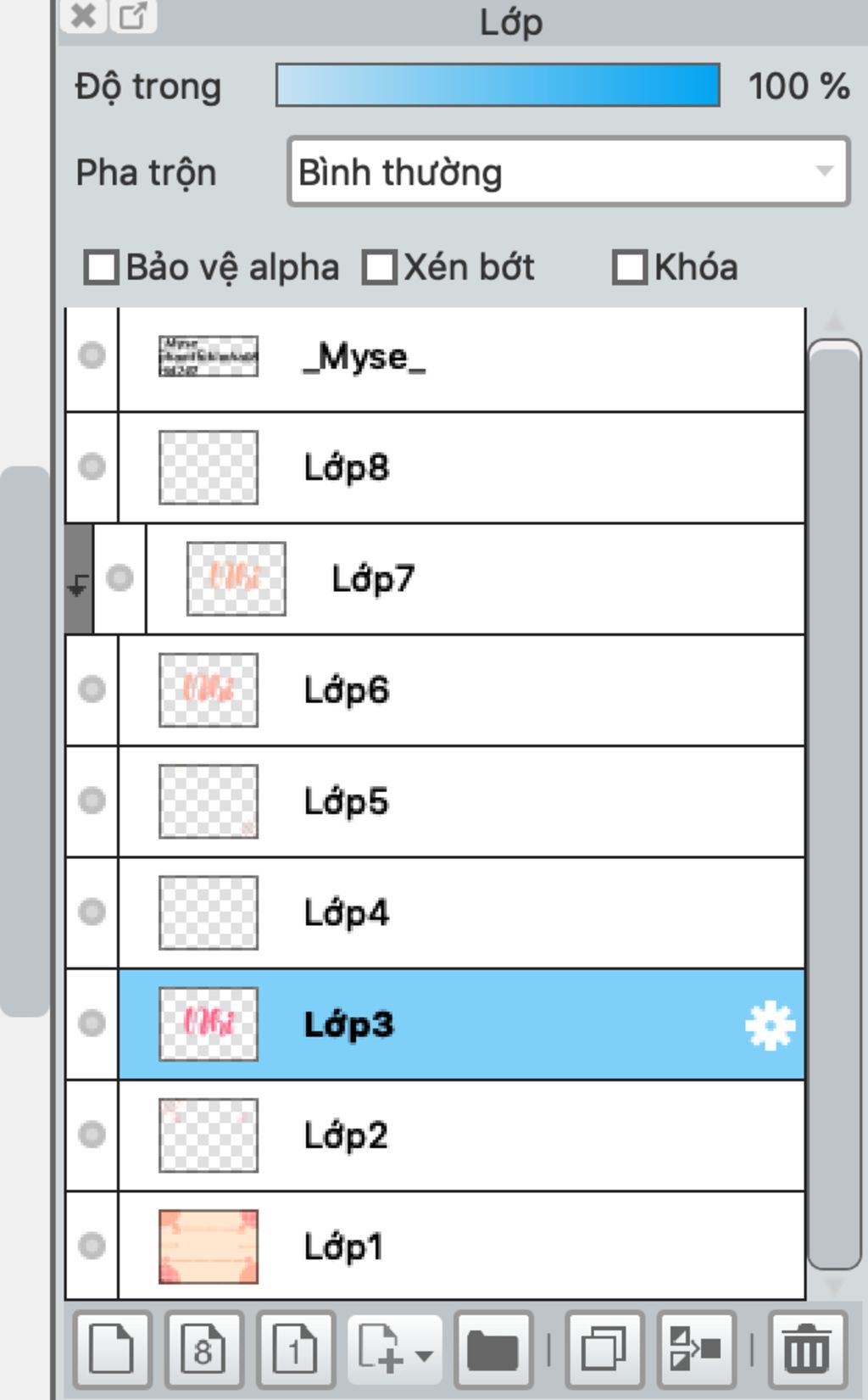Merge layer down icon

click(x=695, y=1349)
